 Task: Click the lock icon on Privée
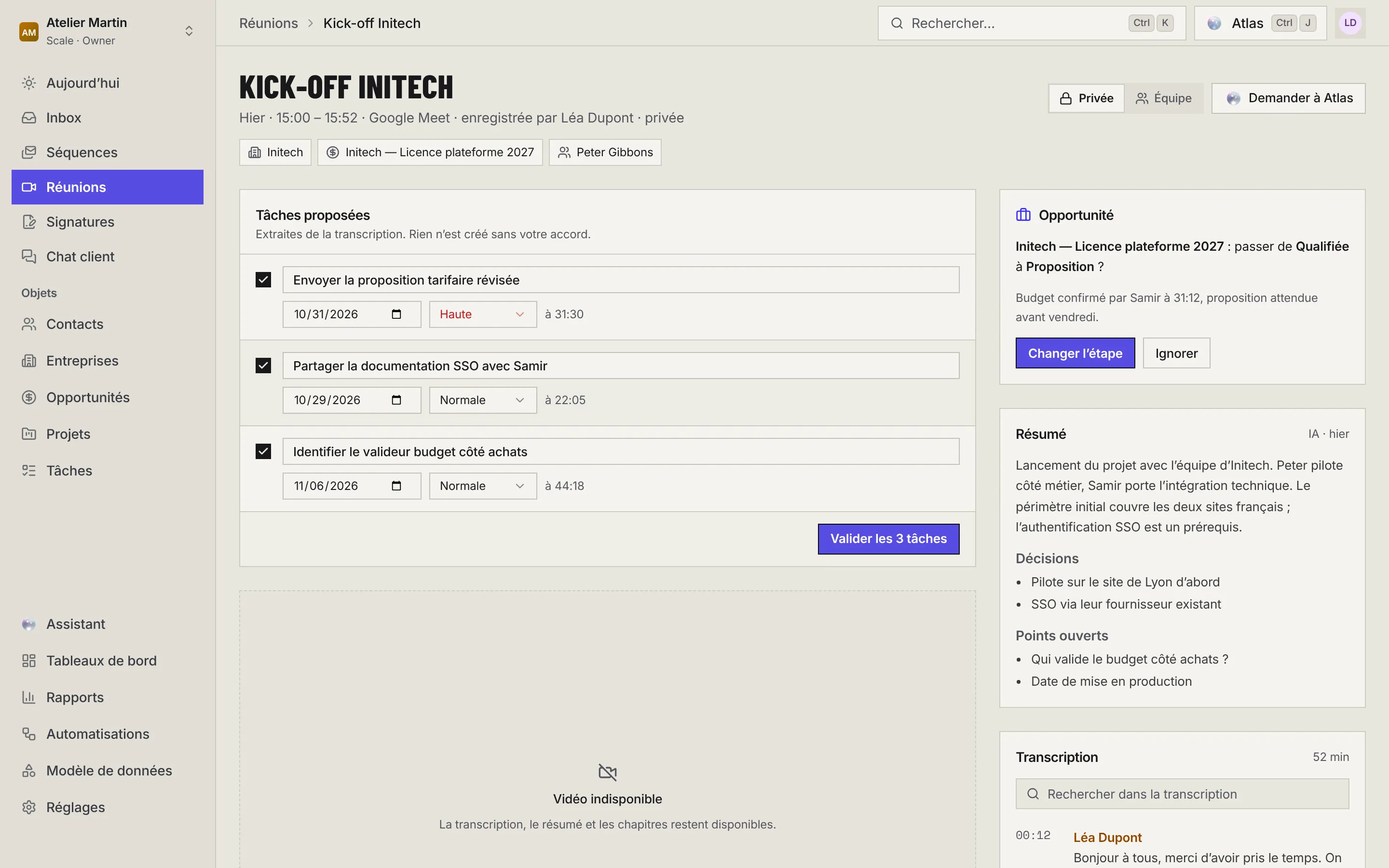point(1066,98)
